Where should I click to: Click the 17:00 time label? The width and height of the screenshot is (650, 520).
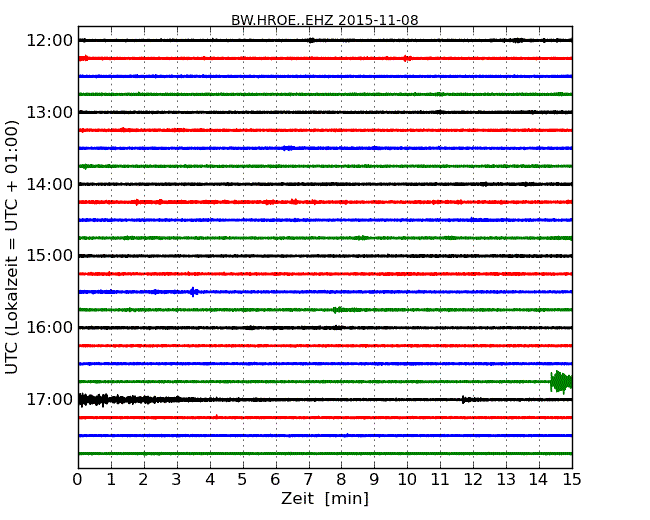coord(50,399)
